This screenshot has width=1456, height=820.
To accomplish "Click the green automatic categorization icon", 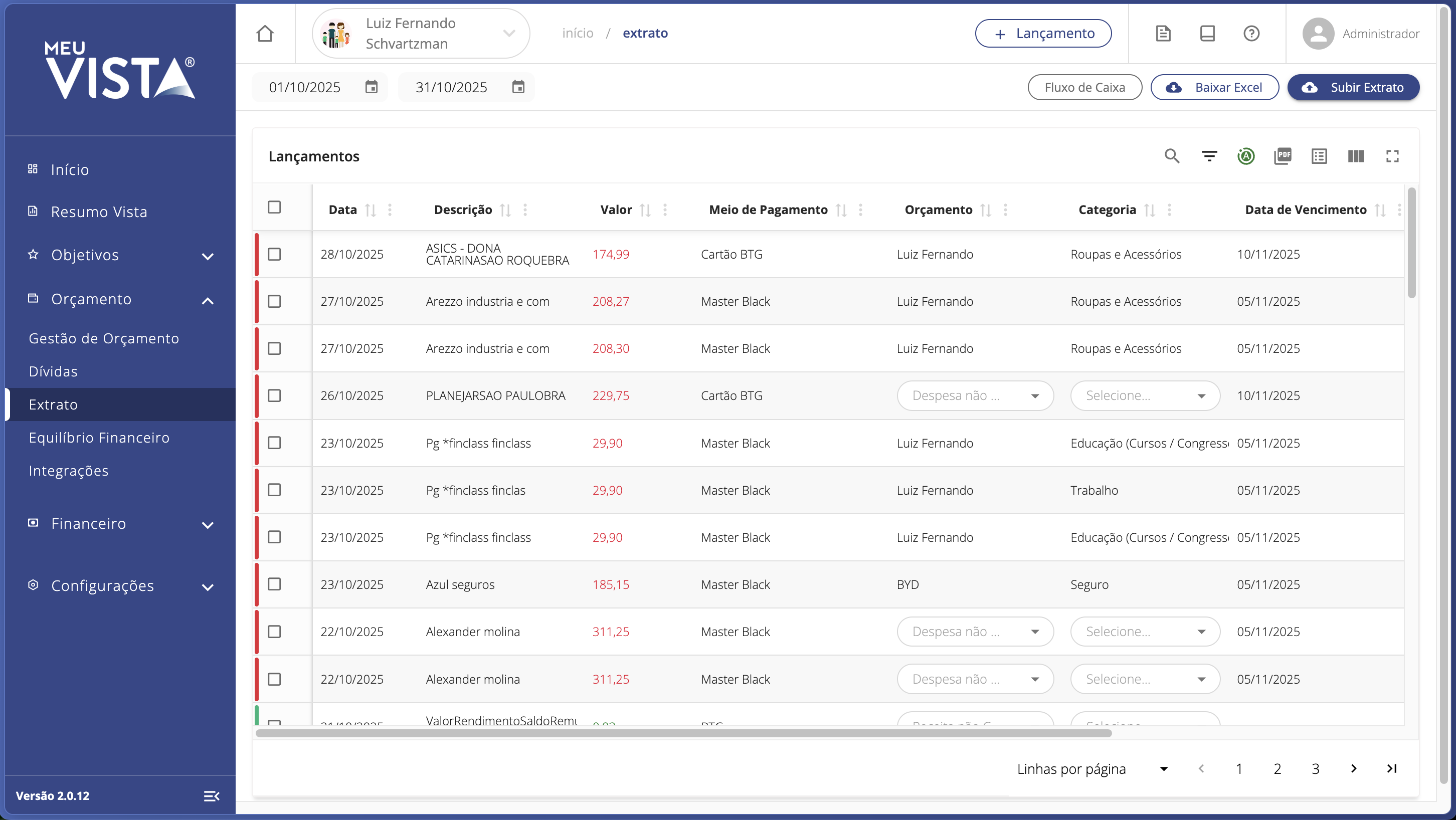I will (x=1246, y=156).
